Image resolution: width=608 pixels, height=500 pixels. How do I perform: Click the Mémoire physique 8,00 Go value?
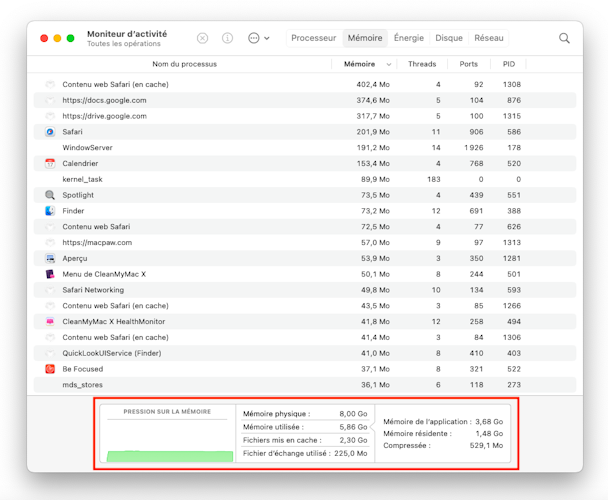tap(353, 414)
